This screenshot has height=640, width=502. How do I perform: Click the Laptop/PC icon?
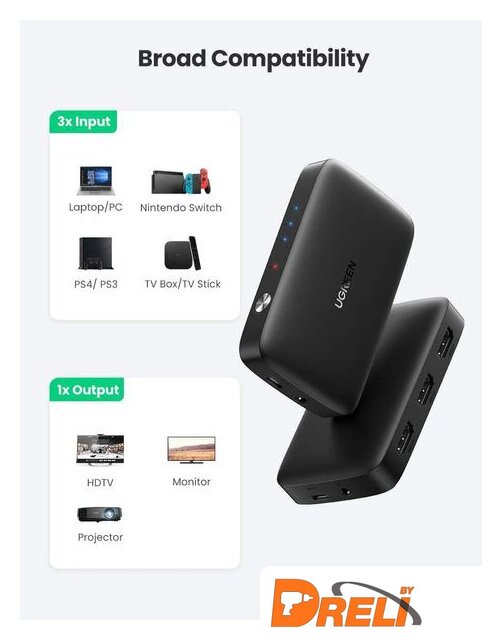pyautogui.click(x=95, y=180)
